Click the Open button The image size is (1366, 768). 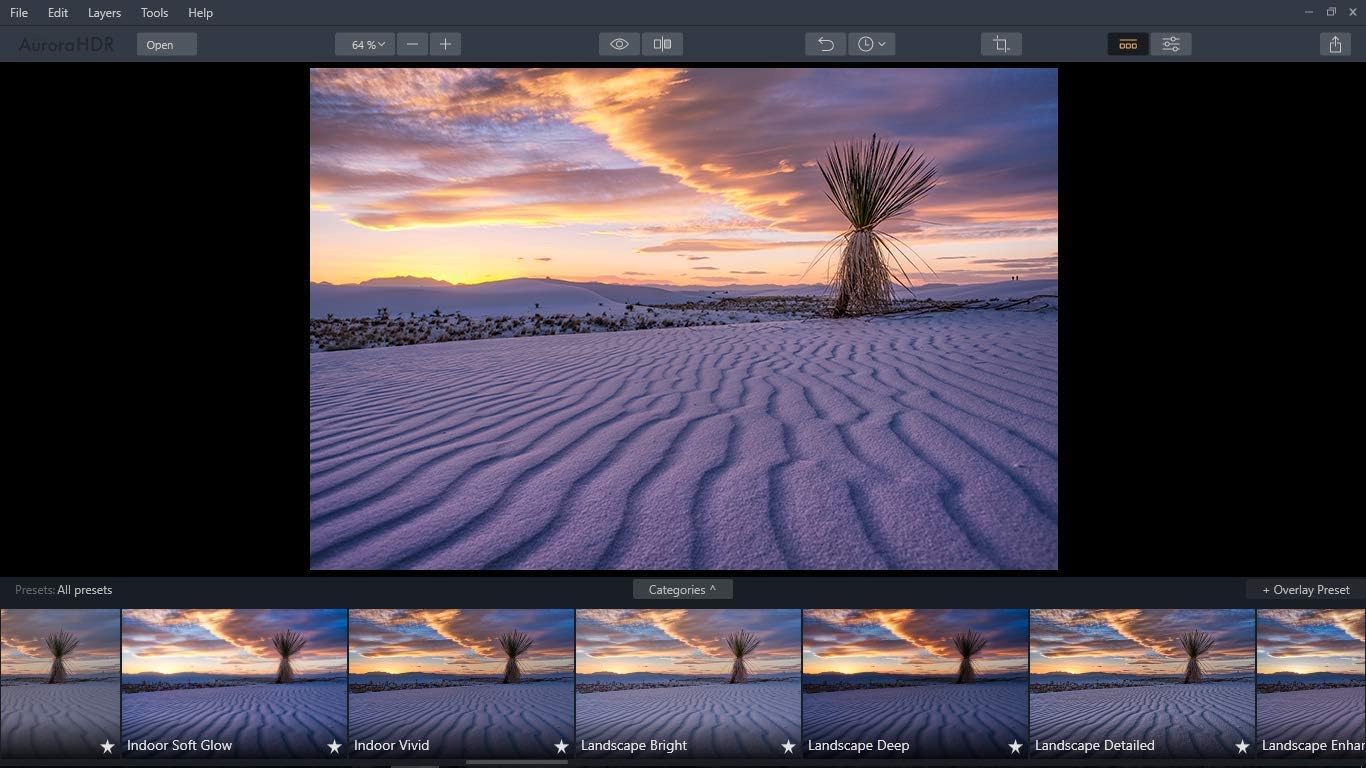click(166, 43)
